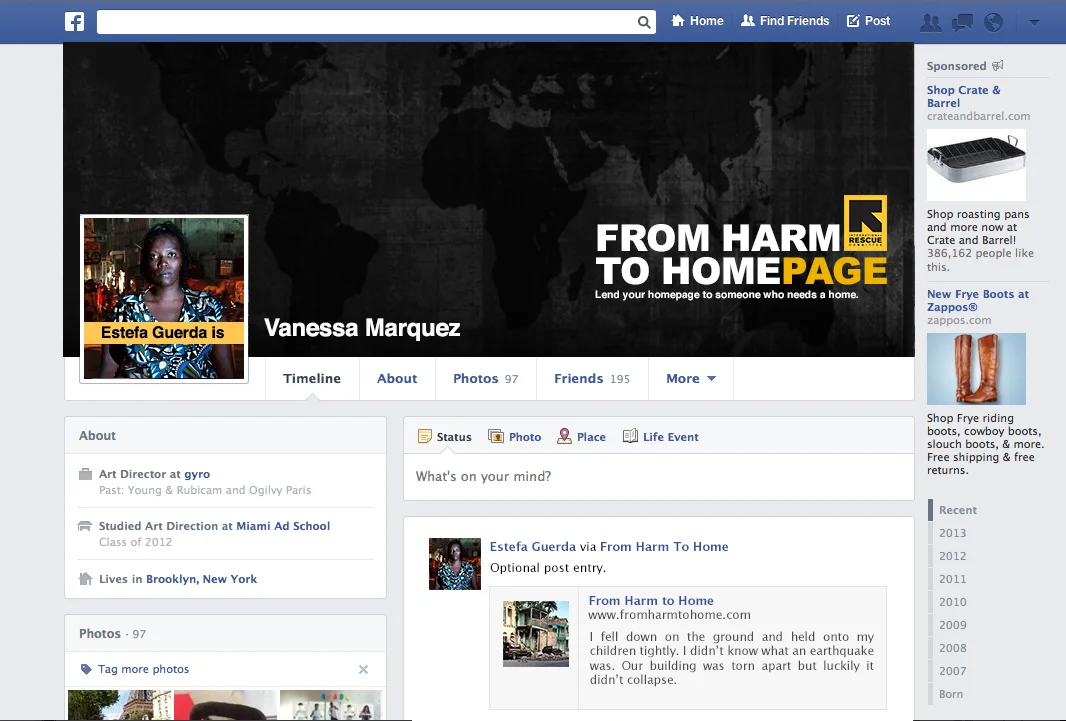Select the Status composer option
The height and width of the screenshot is (721, 1066).
(445, 436)
